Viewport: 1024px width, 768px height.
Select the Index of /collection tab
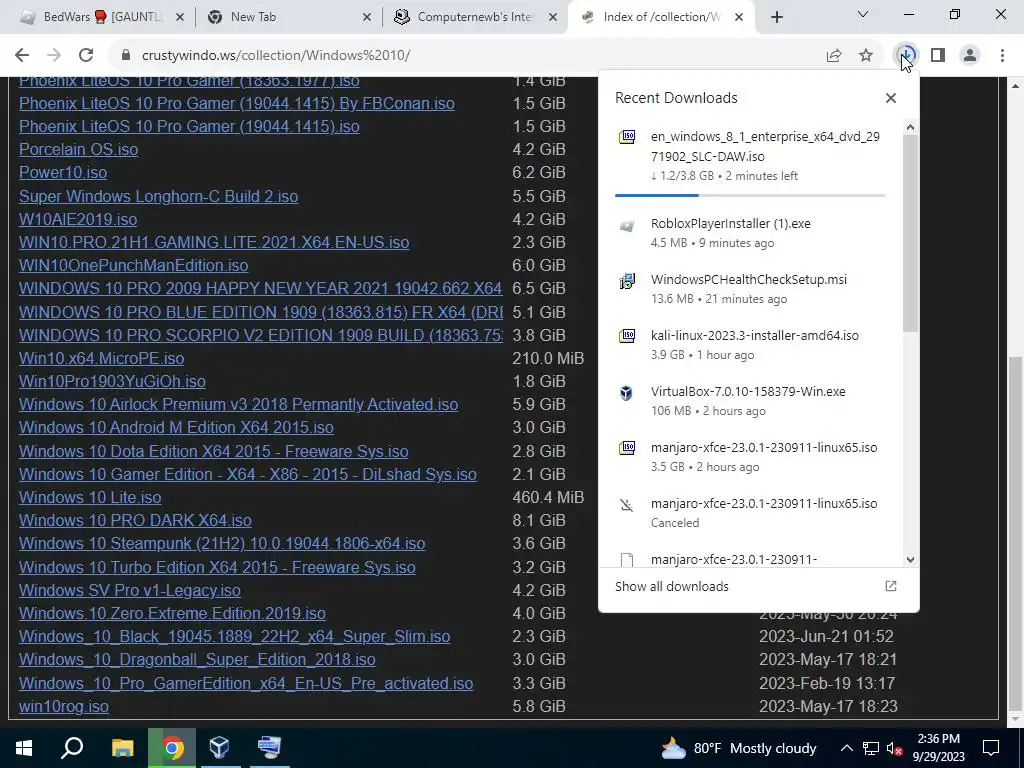[x=661, y=17]
